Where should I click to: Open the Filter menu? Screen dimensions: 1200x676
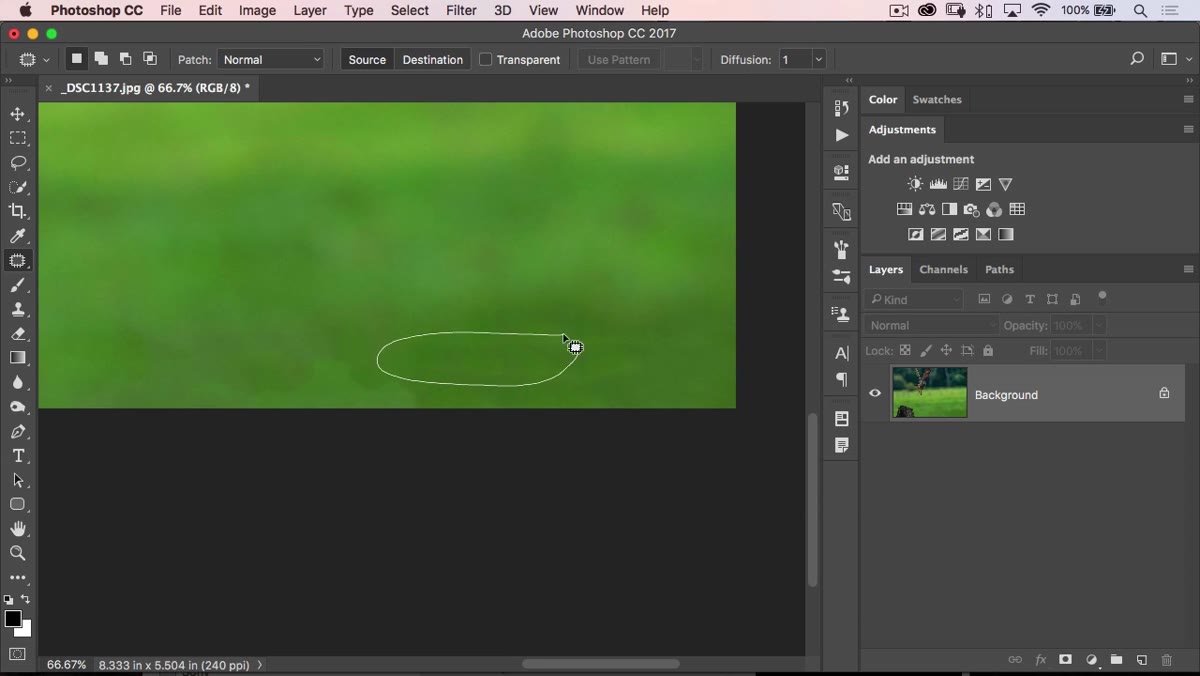tap(461, 10)
